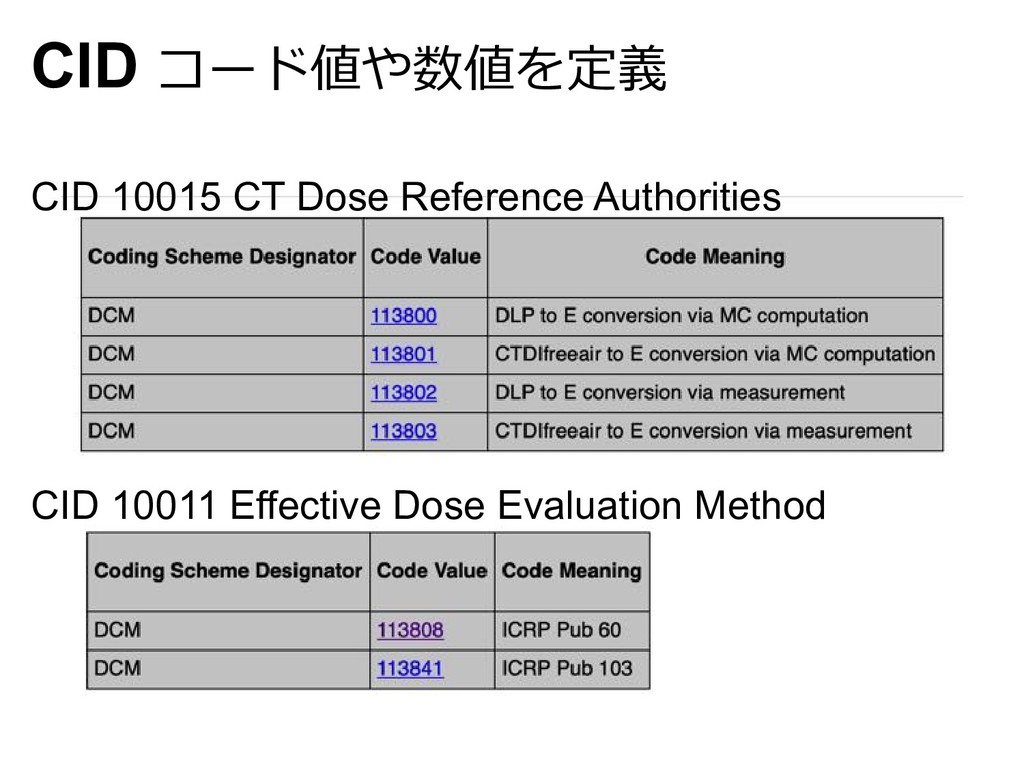Click the 'CID 10011 Effective Dose Evaluation Method' heading

(428, 505)
